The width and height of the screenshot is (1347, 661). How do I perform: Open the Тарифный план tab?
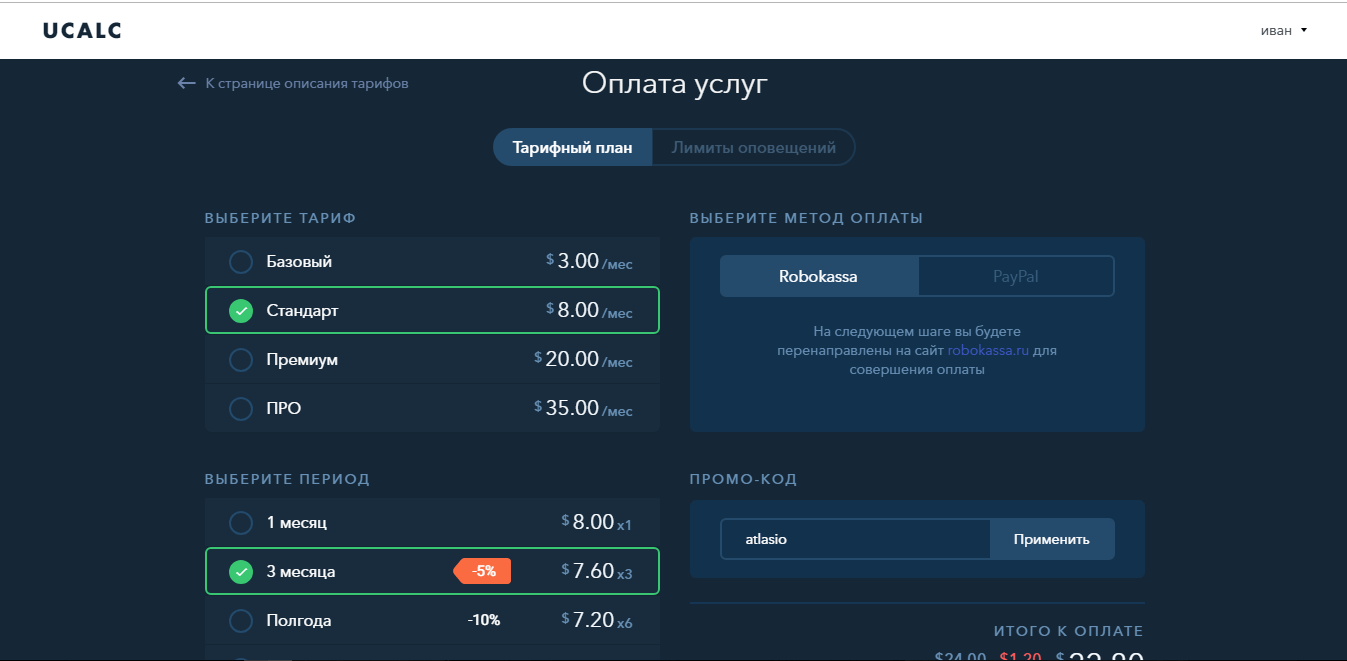click(572, 148)
